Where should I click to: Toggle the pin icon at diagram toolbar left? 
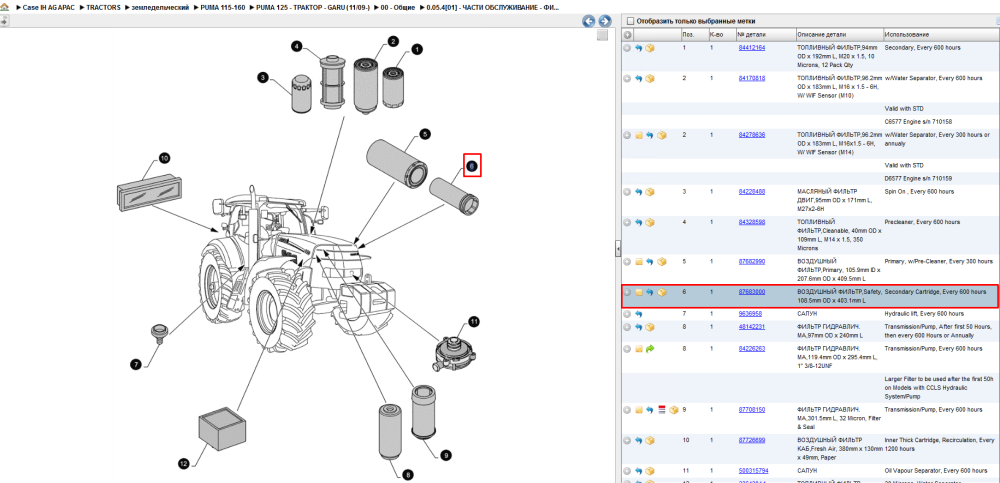4,21
